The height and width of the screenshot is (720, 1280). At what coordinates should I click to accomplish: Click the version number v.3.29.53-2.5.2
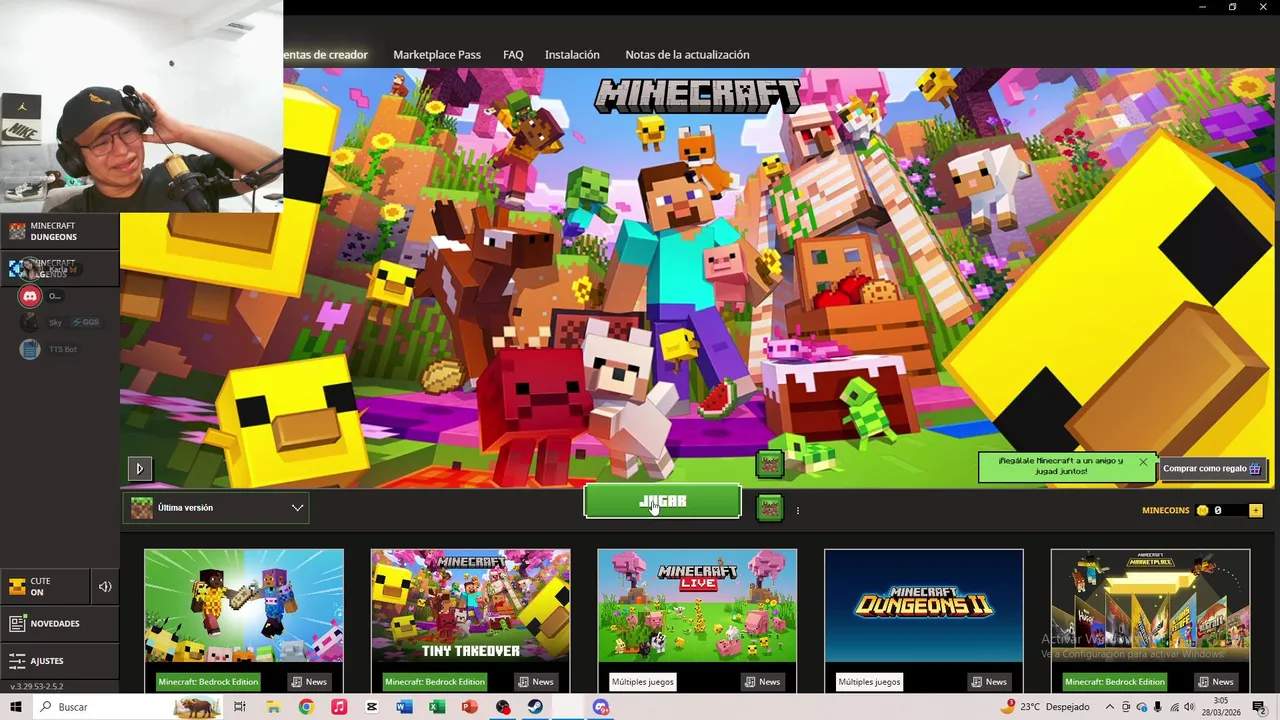pyautogui.click(x=37, y=687)
